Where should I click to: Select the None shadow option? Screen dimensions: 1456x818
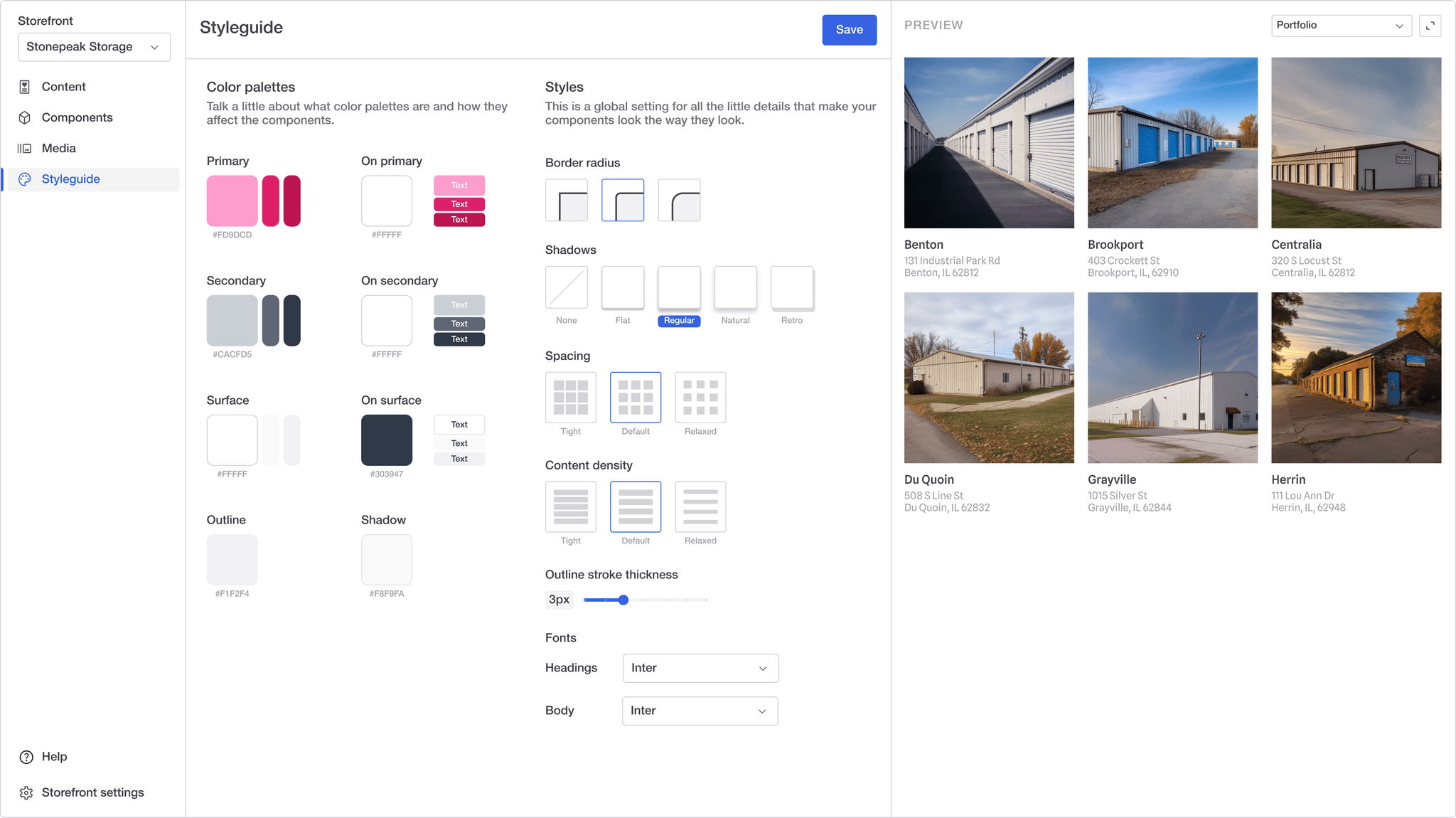[x=567, y=287]
